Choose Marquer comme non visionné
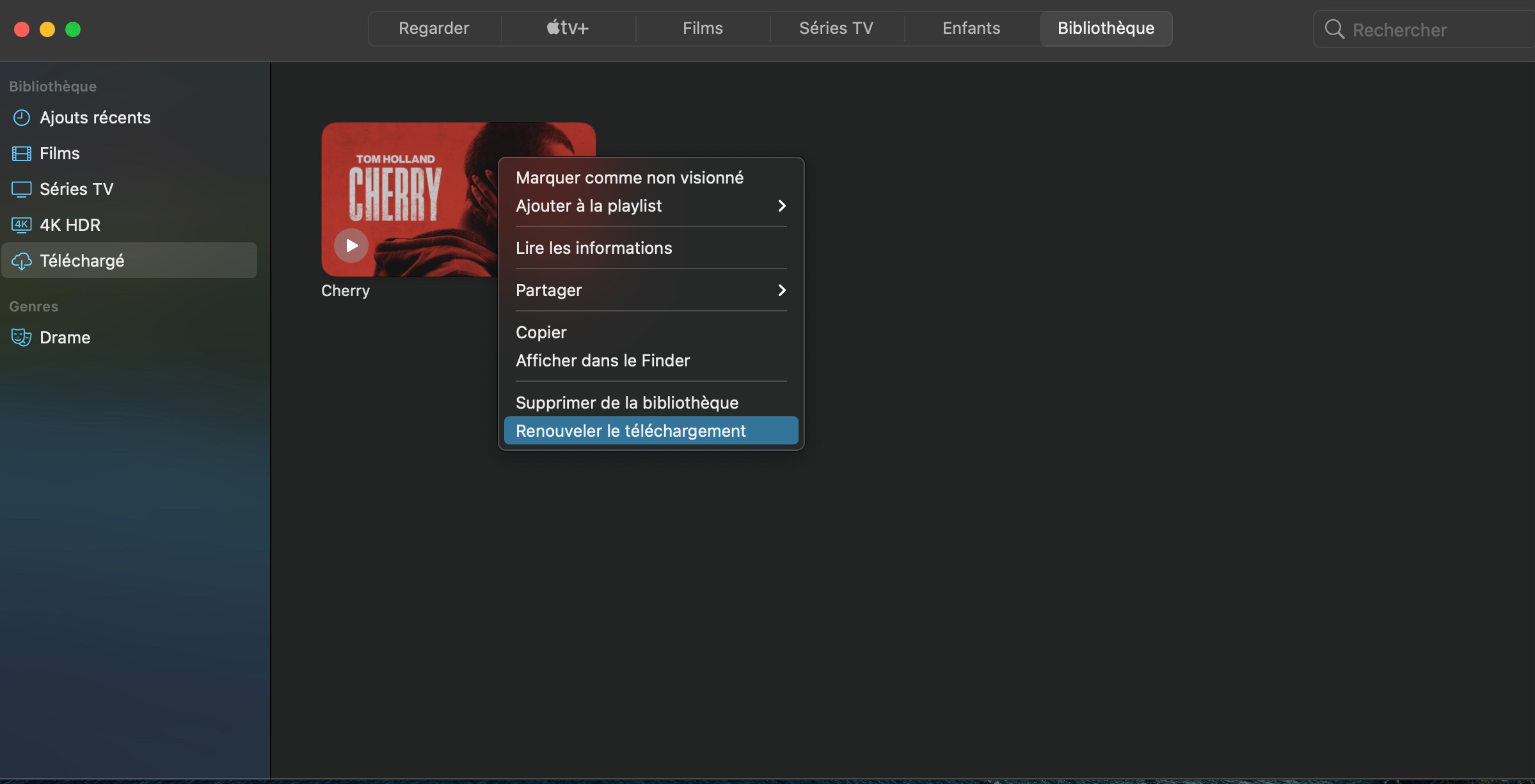This screenshot has height=784, width=1535. coord(629,178)
